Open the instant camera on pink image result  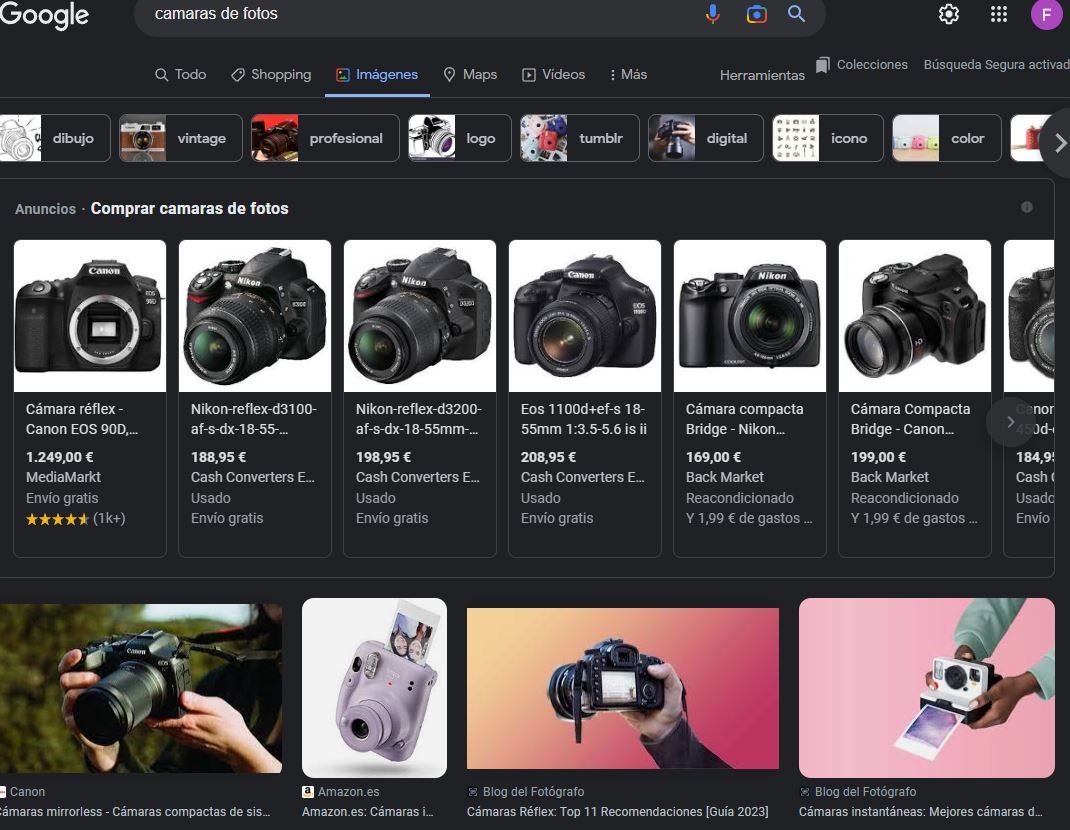[x=927, y=688]
